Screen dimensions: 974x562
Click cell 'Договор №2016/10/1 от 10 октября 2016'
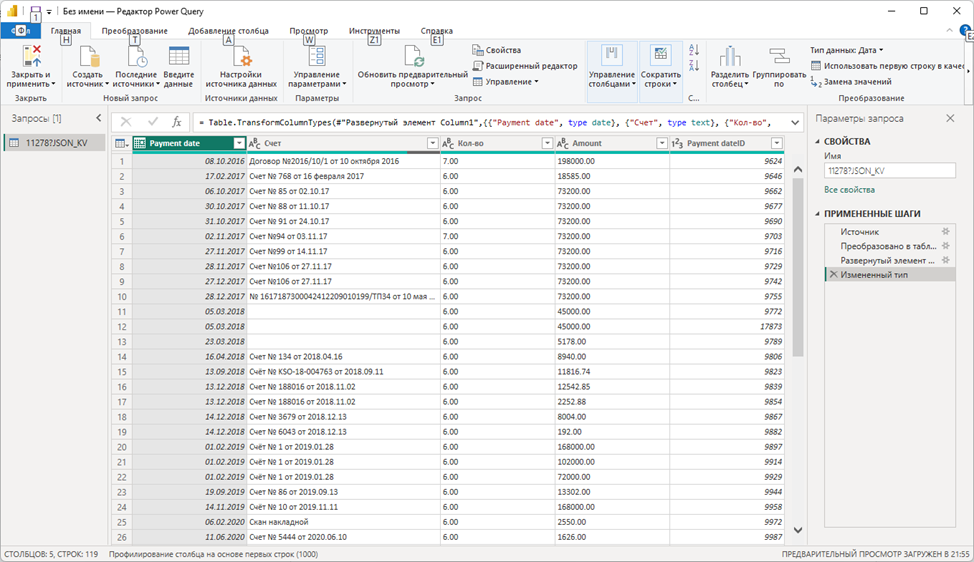343,161
